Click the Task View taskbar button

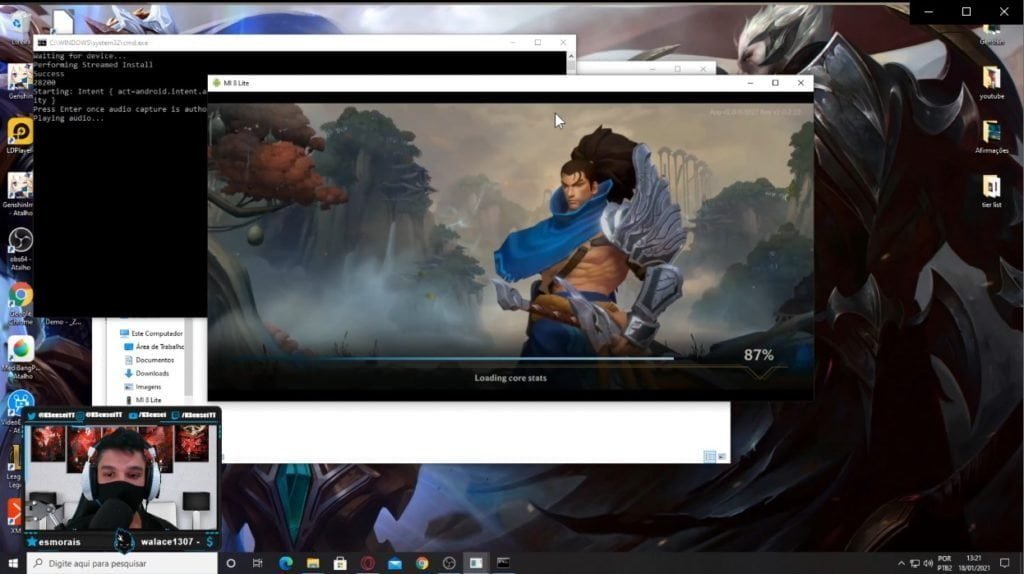click(x=258, y=563)
